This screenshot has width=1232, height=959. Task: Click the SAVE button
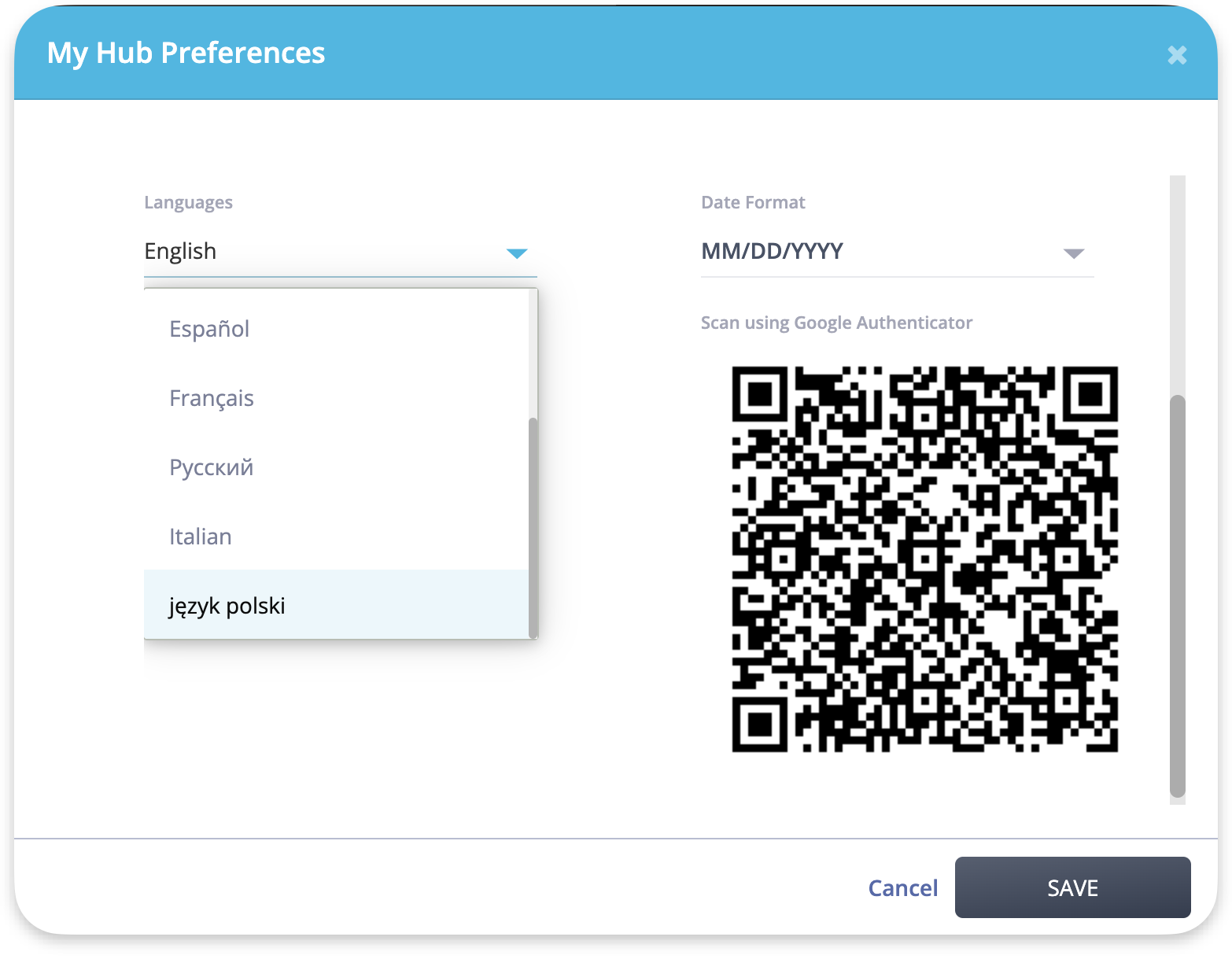[1072, 887]
